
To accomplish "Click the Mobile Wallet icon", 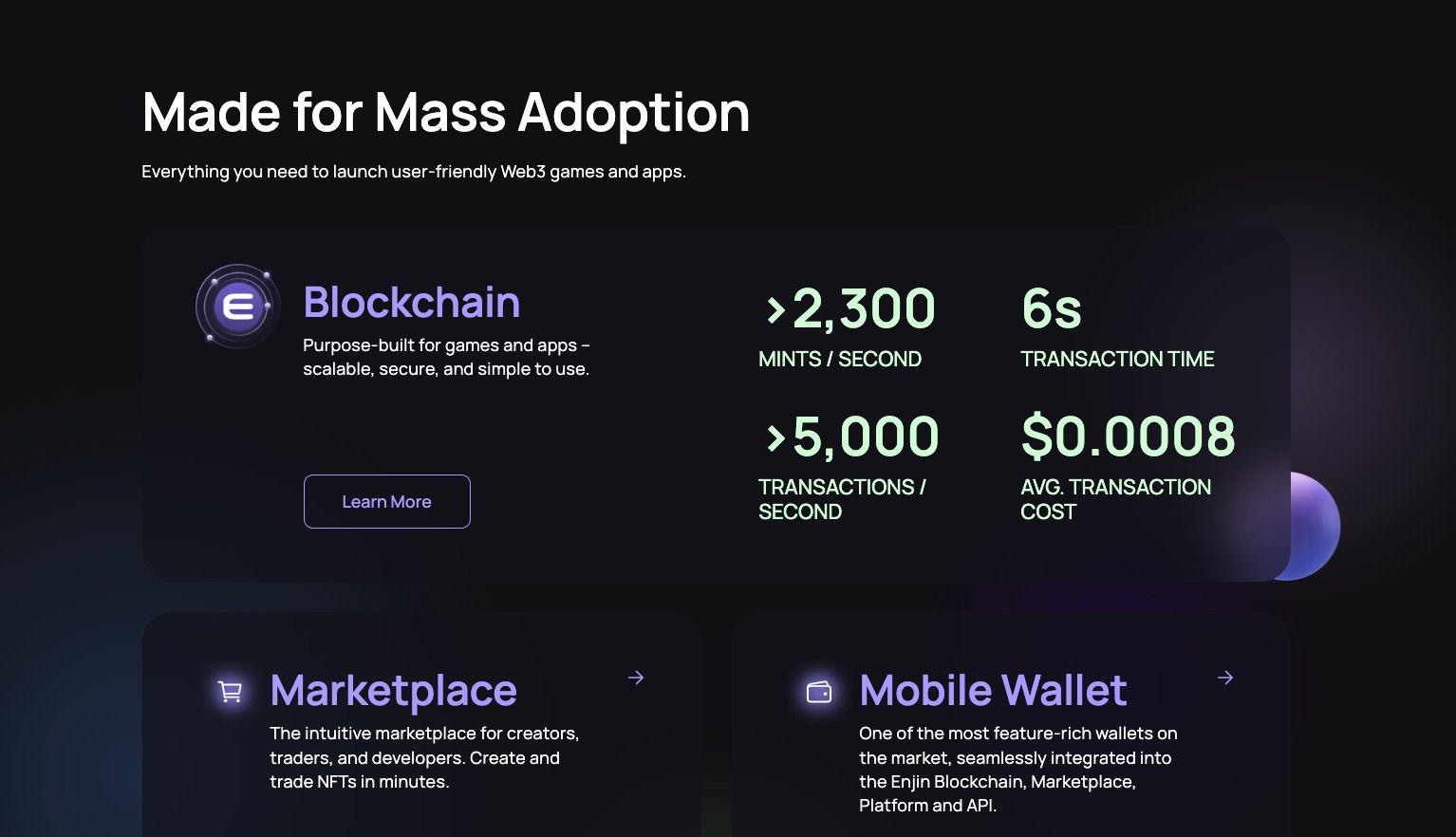I will pyautogui.click(x=819, y=692).
